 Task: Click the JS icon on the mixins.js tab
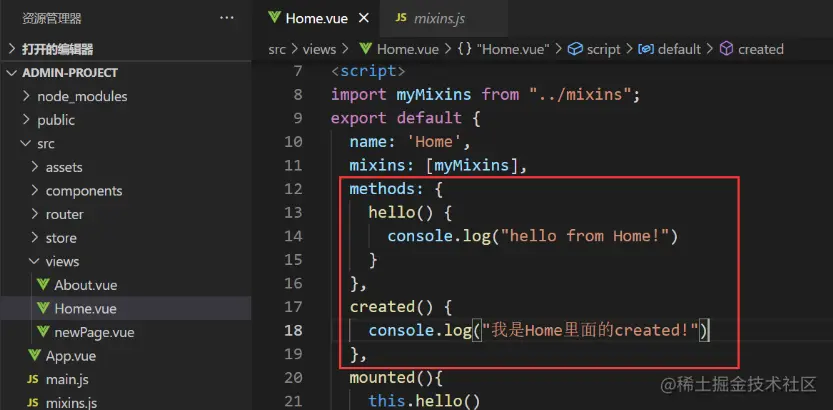401,18
